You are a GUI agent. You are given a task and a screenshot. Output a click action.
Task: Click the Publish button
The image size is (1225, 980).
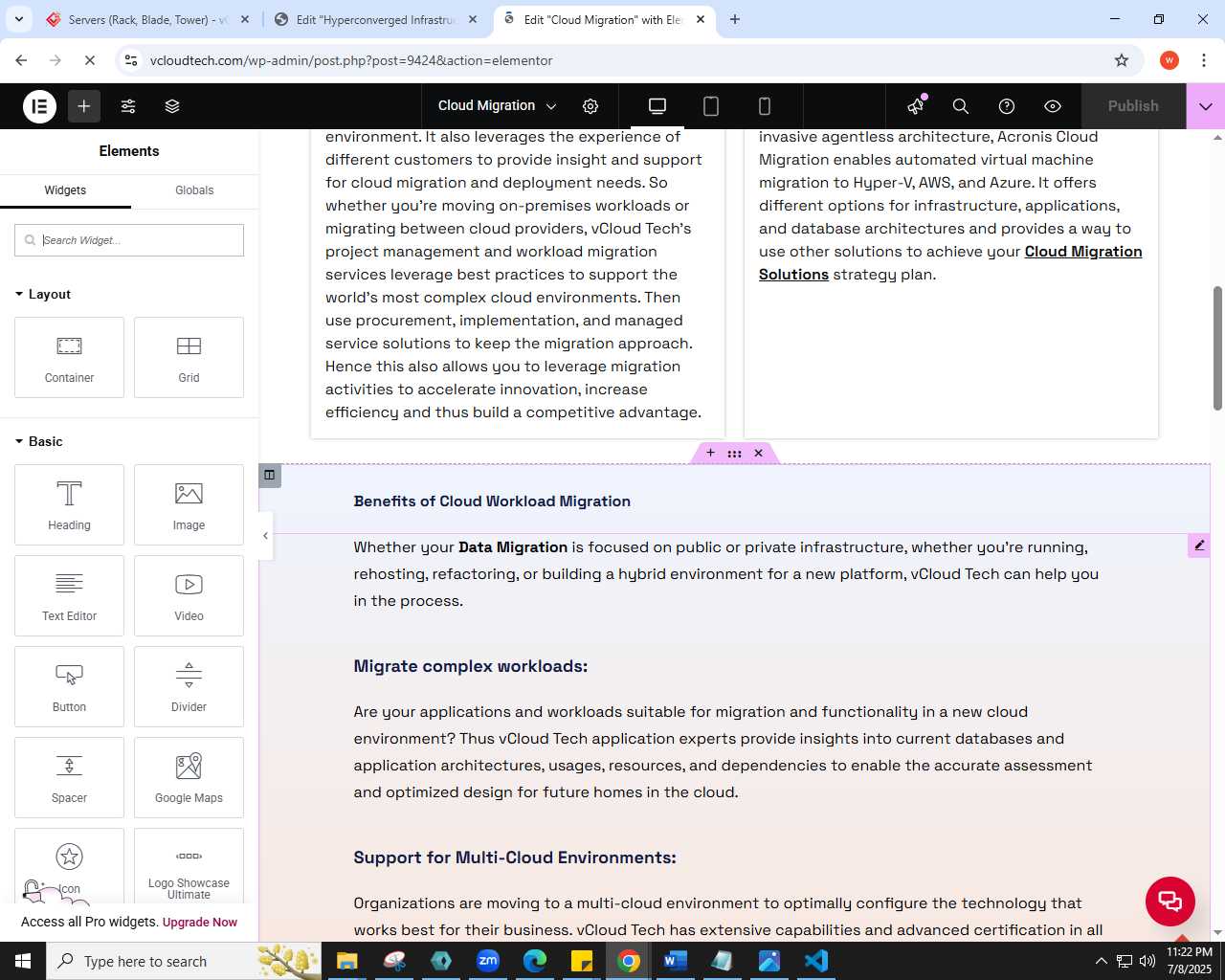click(x=1133, y=106)
